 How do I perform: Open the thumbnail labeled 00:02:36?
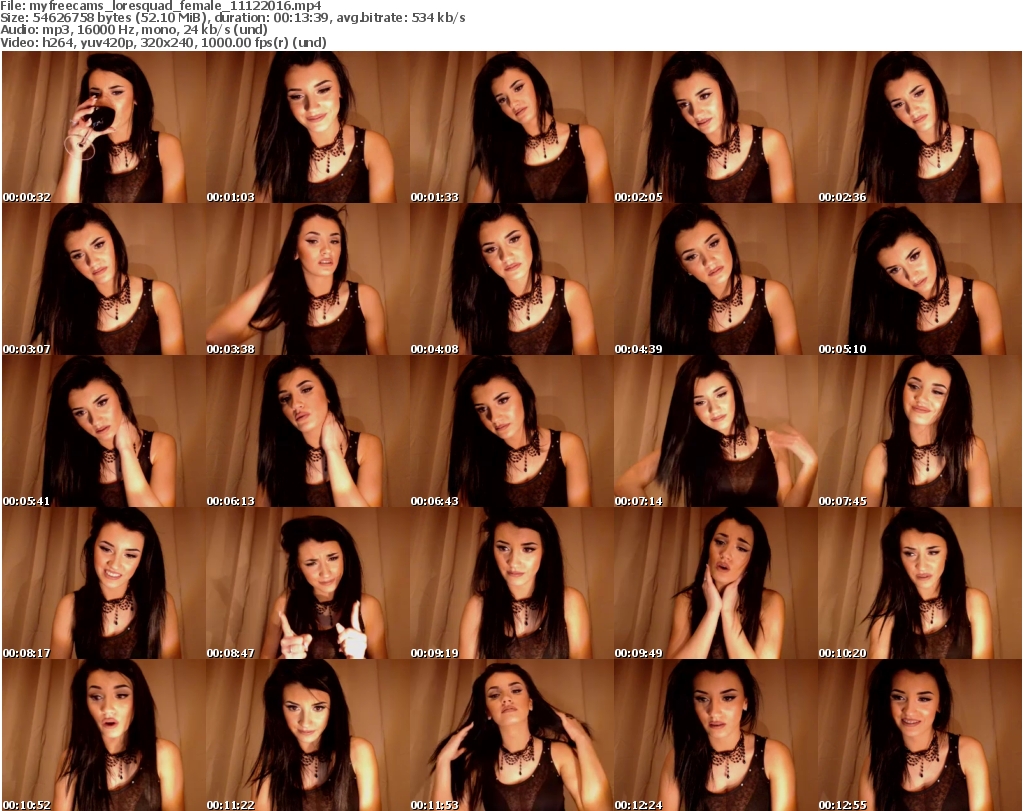(x=919, y=127)
